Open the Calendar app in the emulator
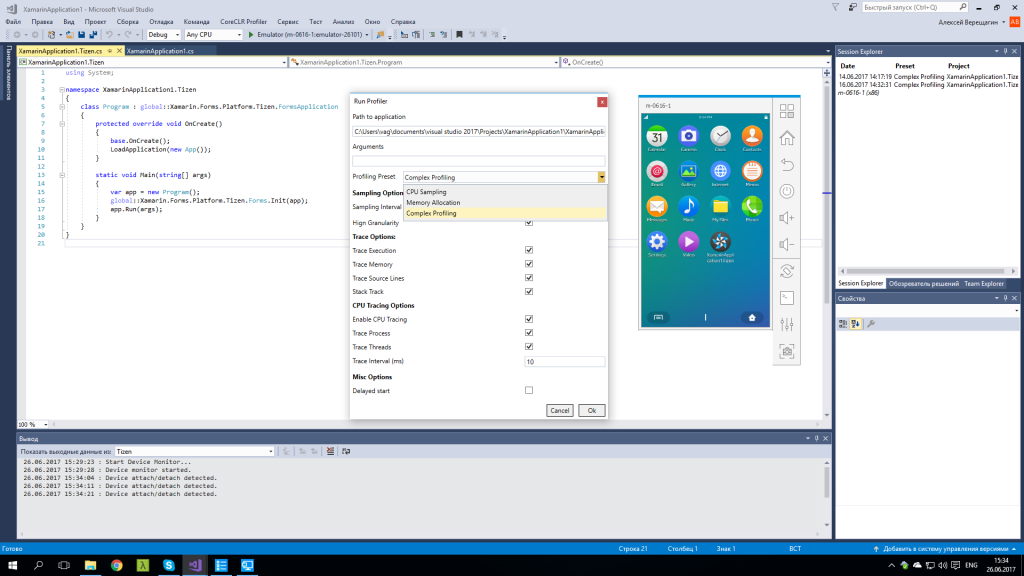1024x576 pixels. point(657,138)
